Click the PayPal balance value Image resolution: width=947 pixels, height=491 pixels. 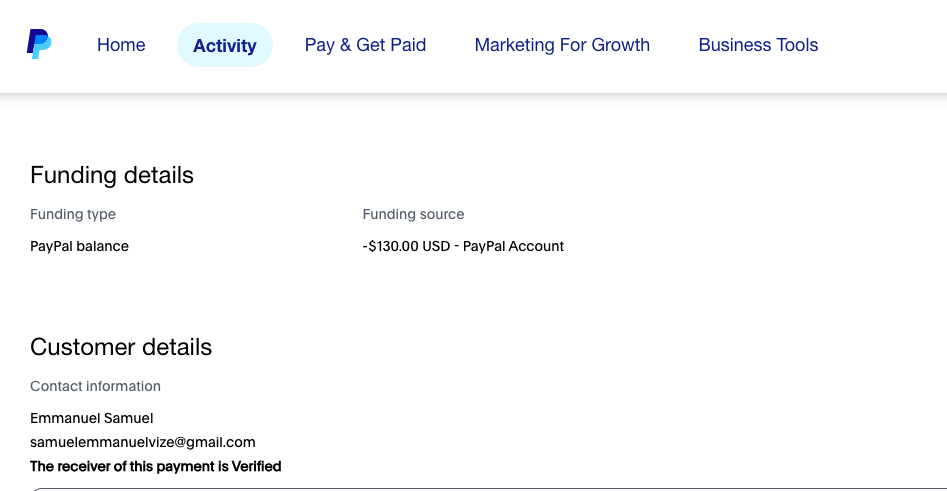point(79,246)
